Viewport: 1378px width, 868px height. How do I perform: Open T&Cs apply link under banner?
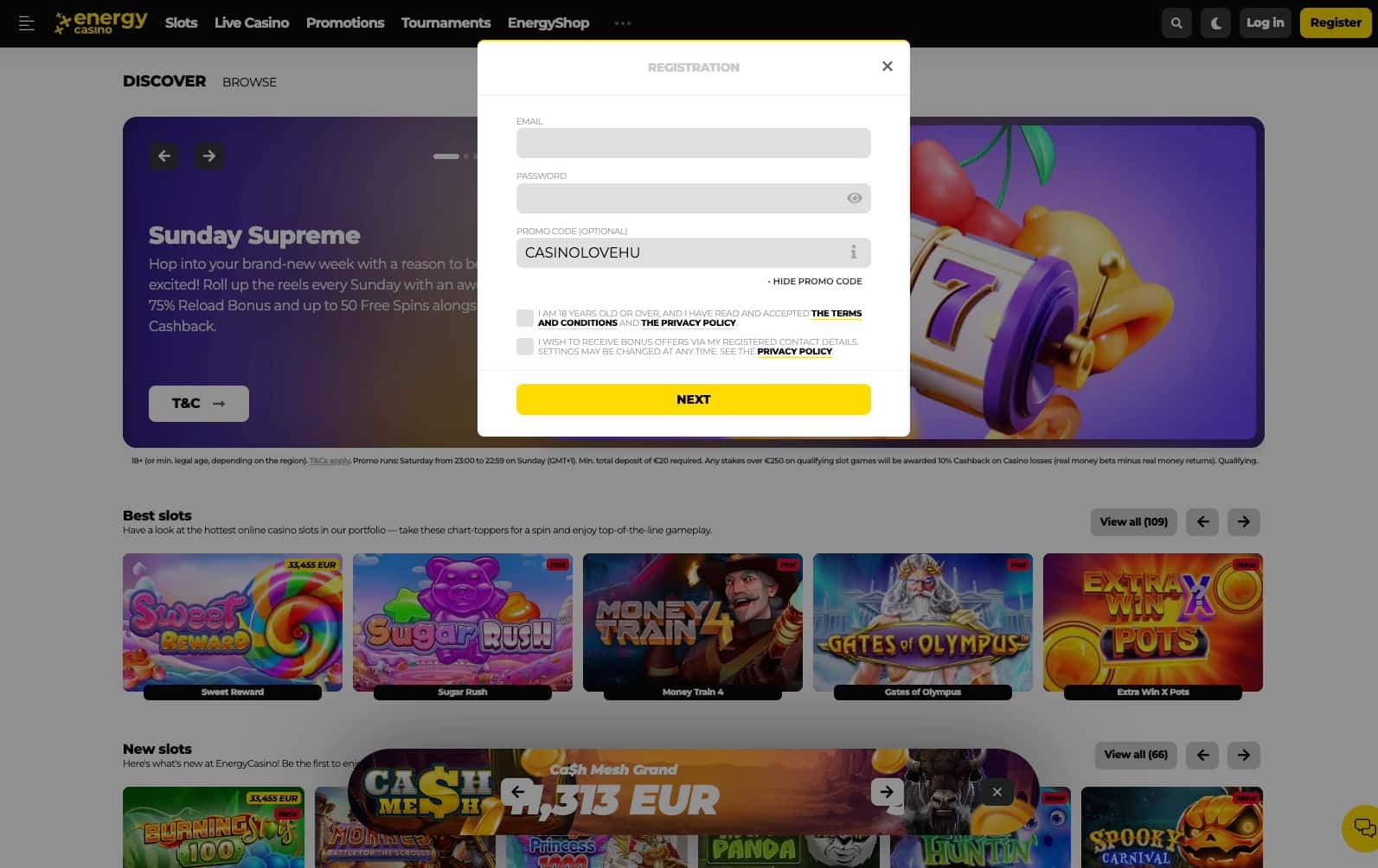point(330,461)
